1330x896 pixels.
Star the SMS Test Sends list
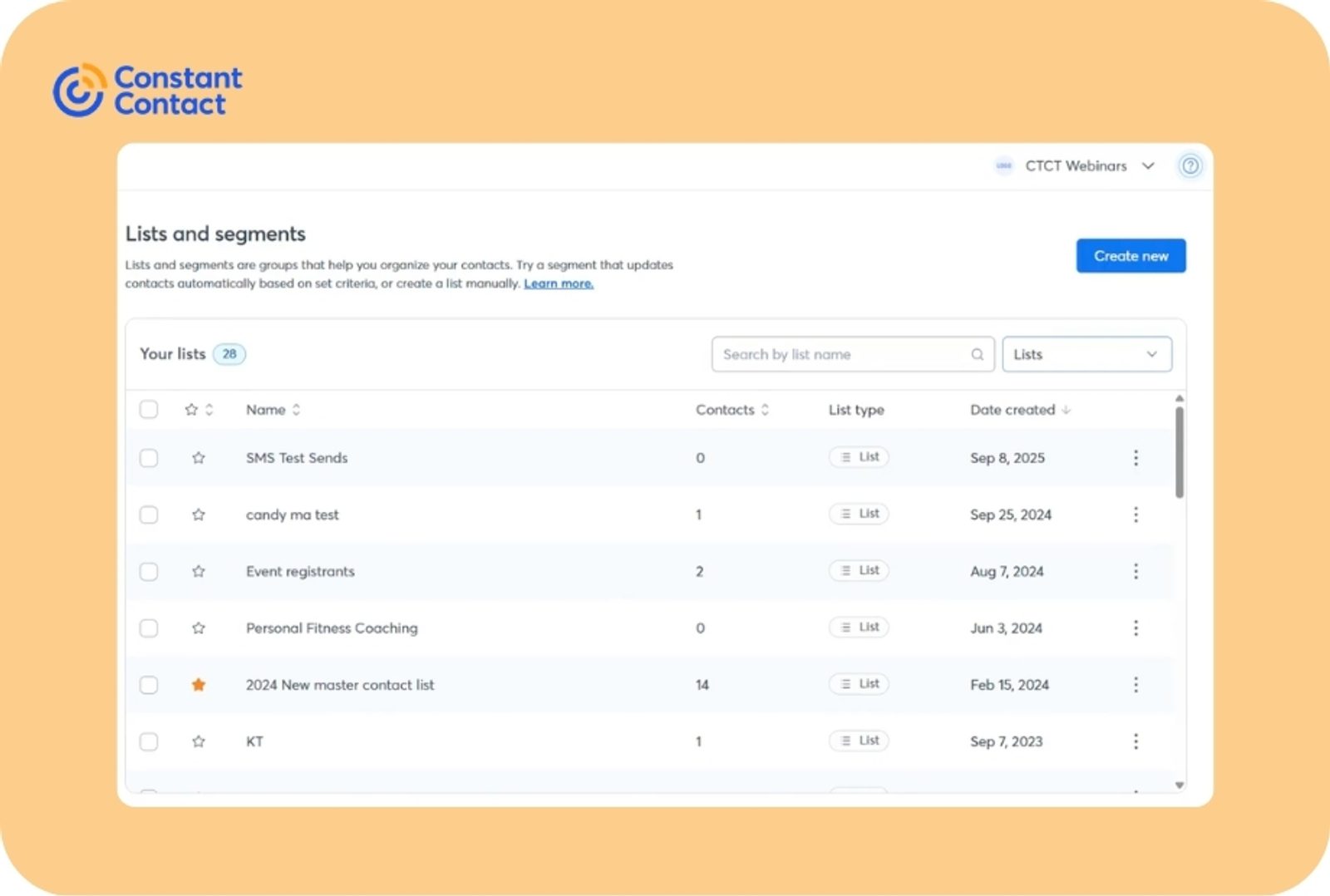tap(198, 458)
